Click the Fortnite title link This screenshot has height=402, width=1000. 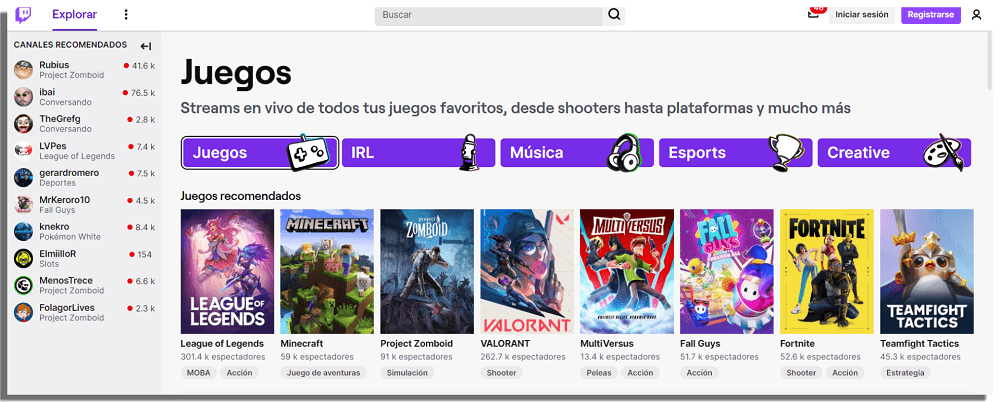pyautogui.click(x=797, y=343)
